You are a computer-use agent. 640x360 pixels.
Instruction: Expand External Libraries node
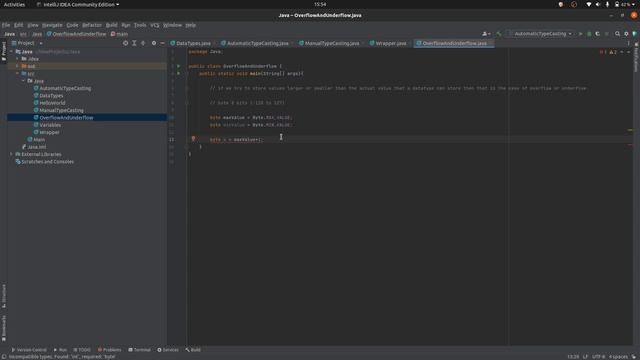[11, 154]
